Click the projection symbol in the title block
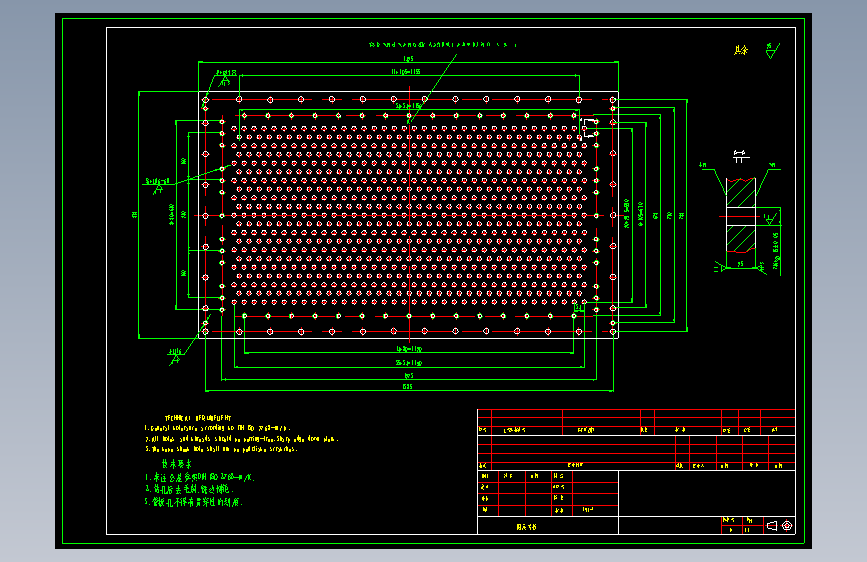867x562 pixels. tap(780, 525)
